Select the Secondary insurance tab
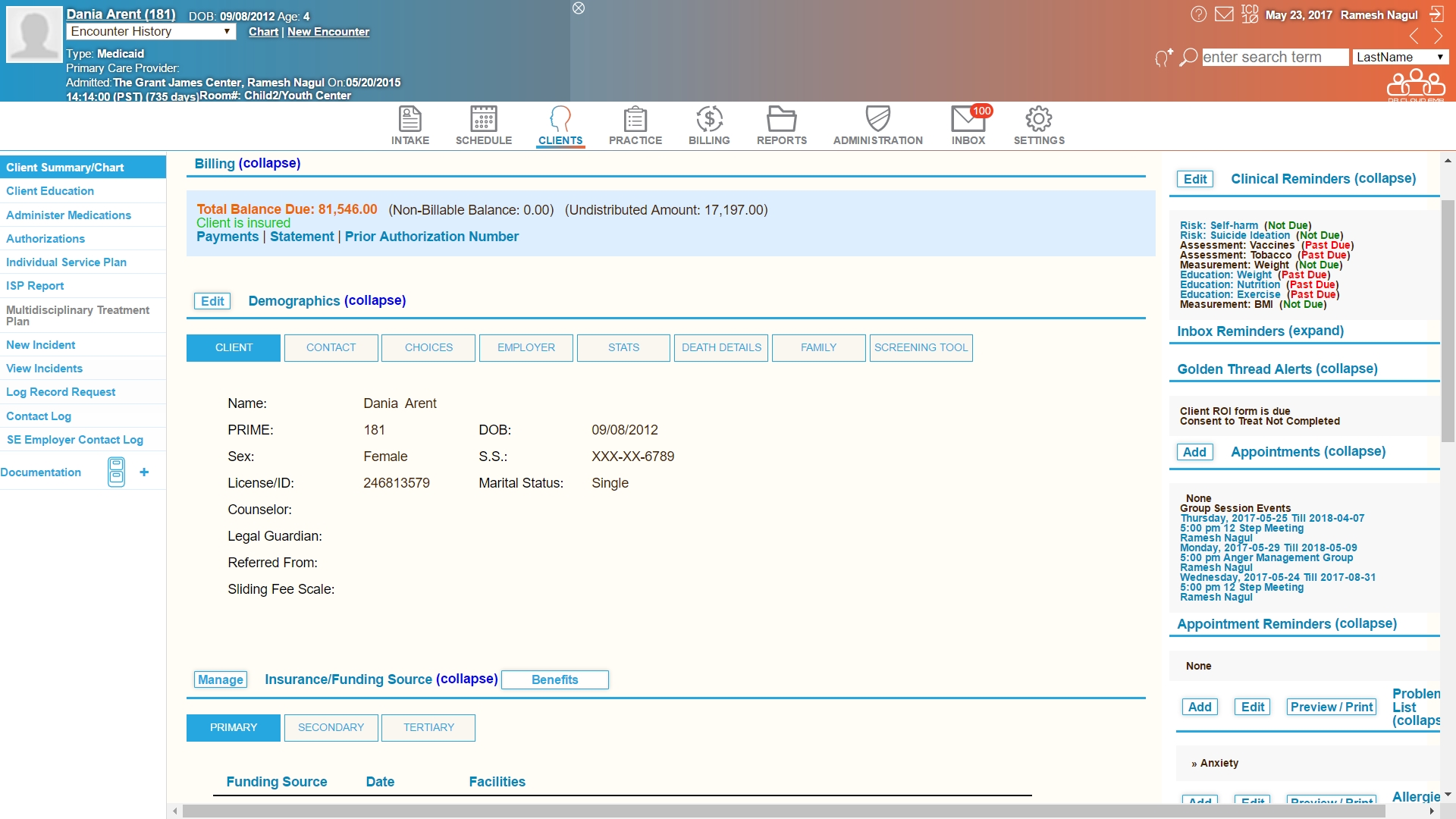Viewport: 1456px width, 819px height. click(331, 728)
